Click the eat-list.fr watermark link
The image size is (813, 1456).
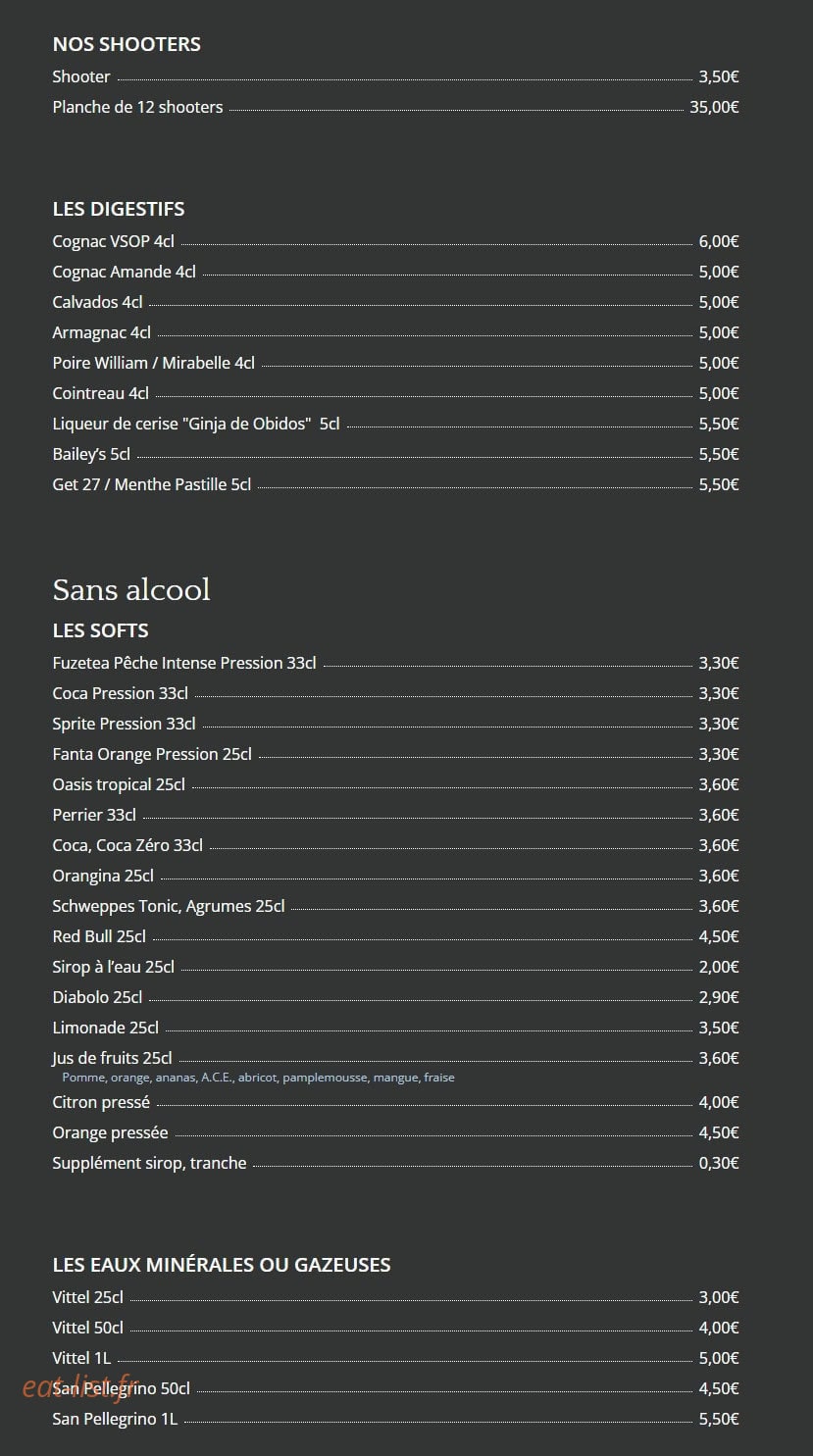[80, 1386]
